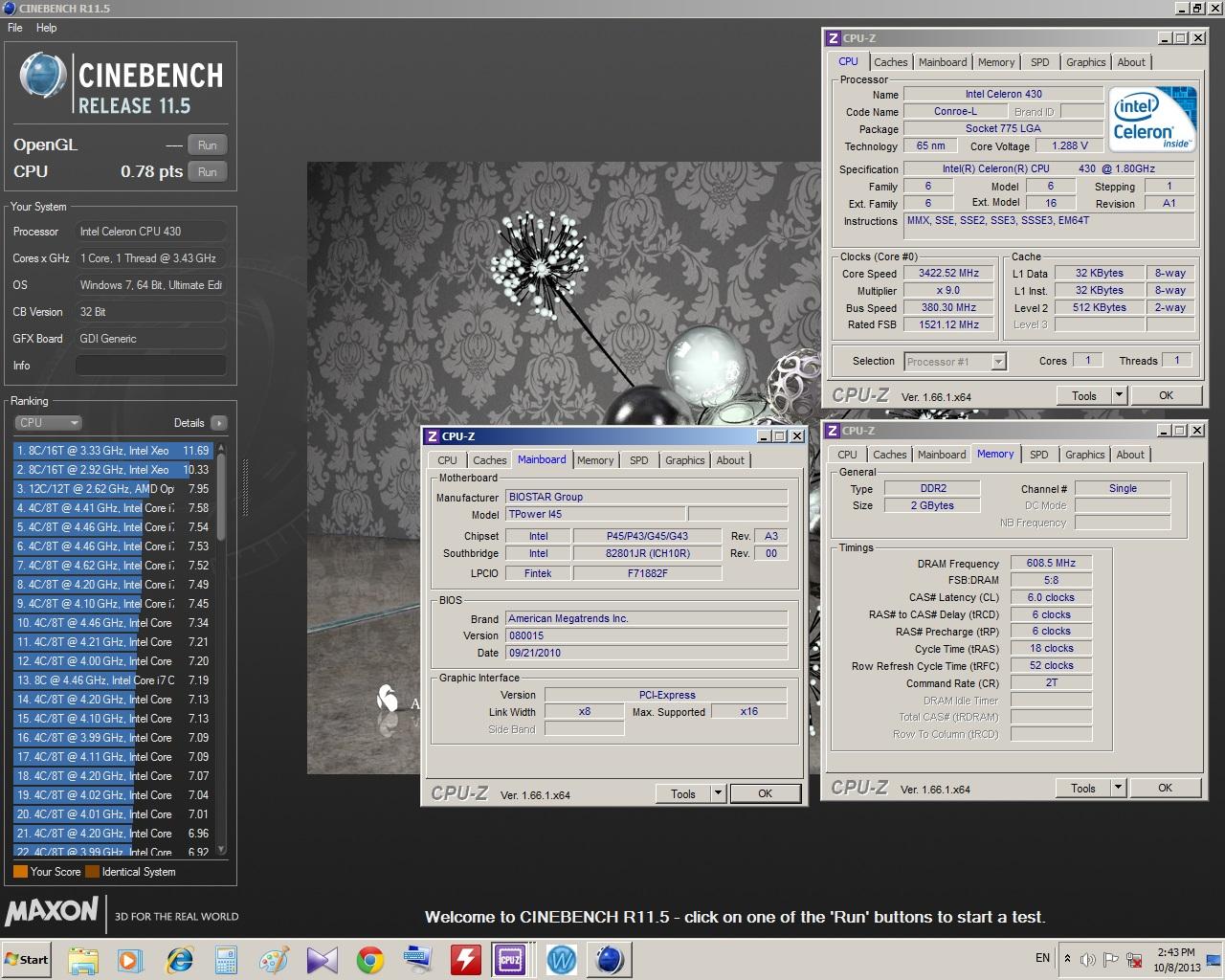Open Internet Explorer from the taskbar
This screenshot has height=980, width=1225.
[x=179, y=959]
